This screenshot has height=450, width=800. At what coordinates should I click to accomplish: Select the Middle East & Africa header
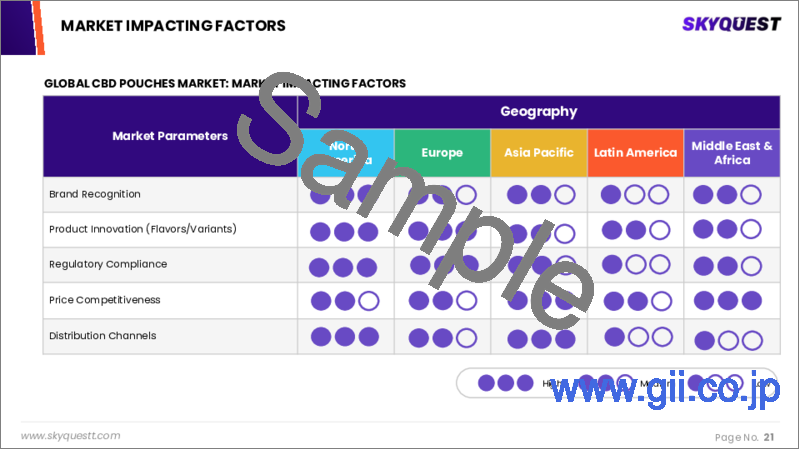tap(732, 153)
